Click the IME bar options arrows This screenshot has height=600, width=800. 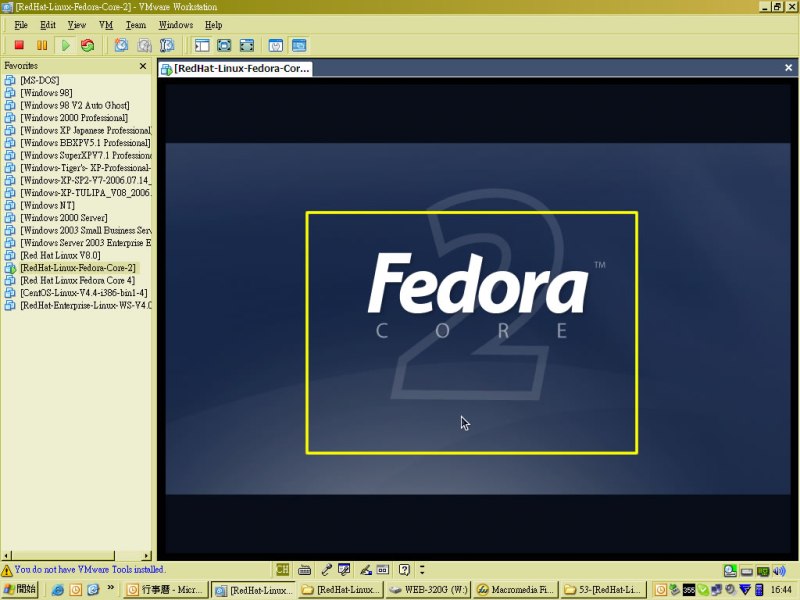[422, 569]
